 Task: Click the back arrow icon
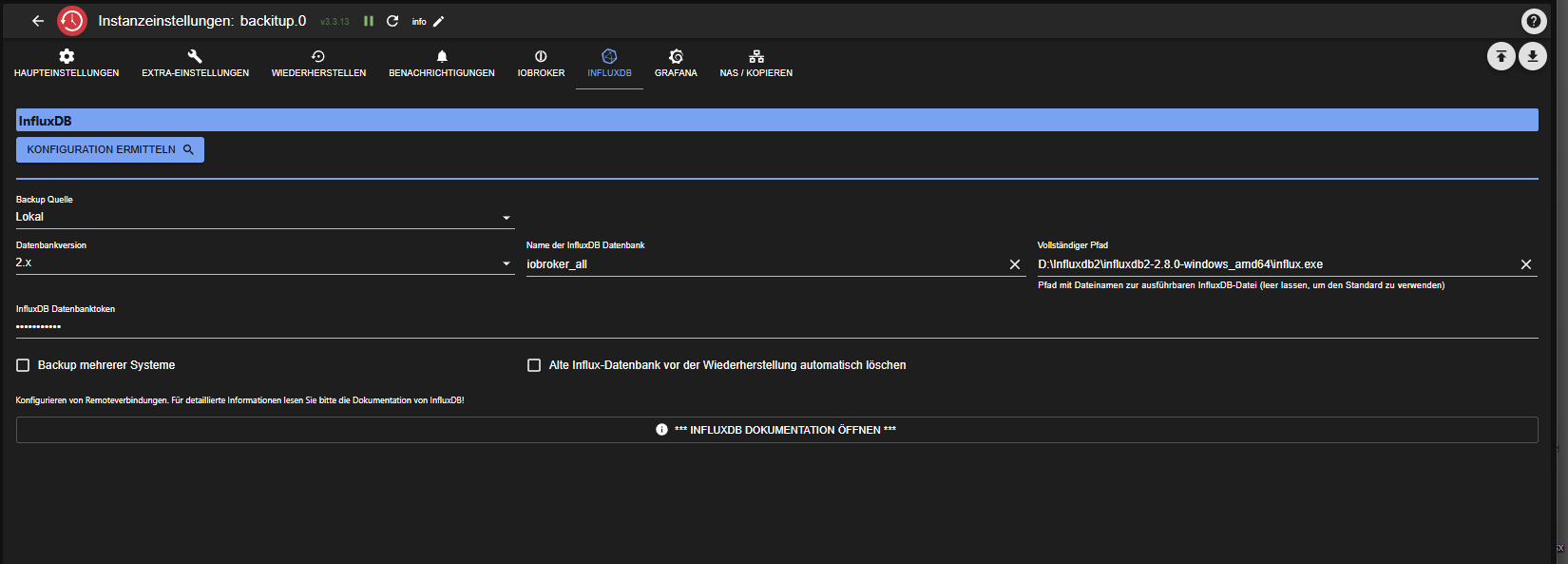[x=38, y=21]
